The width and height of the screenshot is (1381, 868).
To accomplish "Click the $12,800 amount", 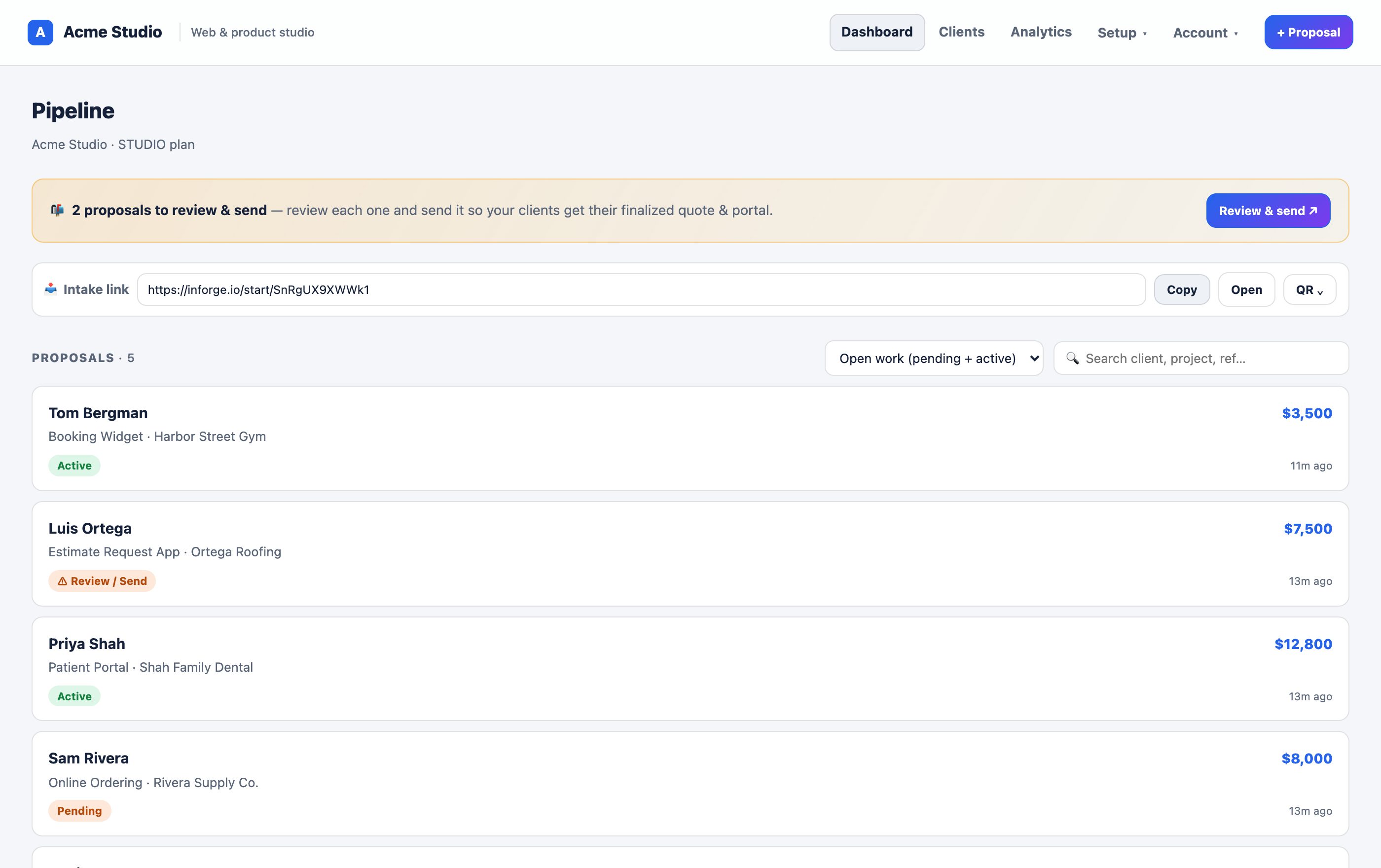I will (x=1303, y=645).
